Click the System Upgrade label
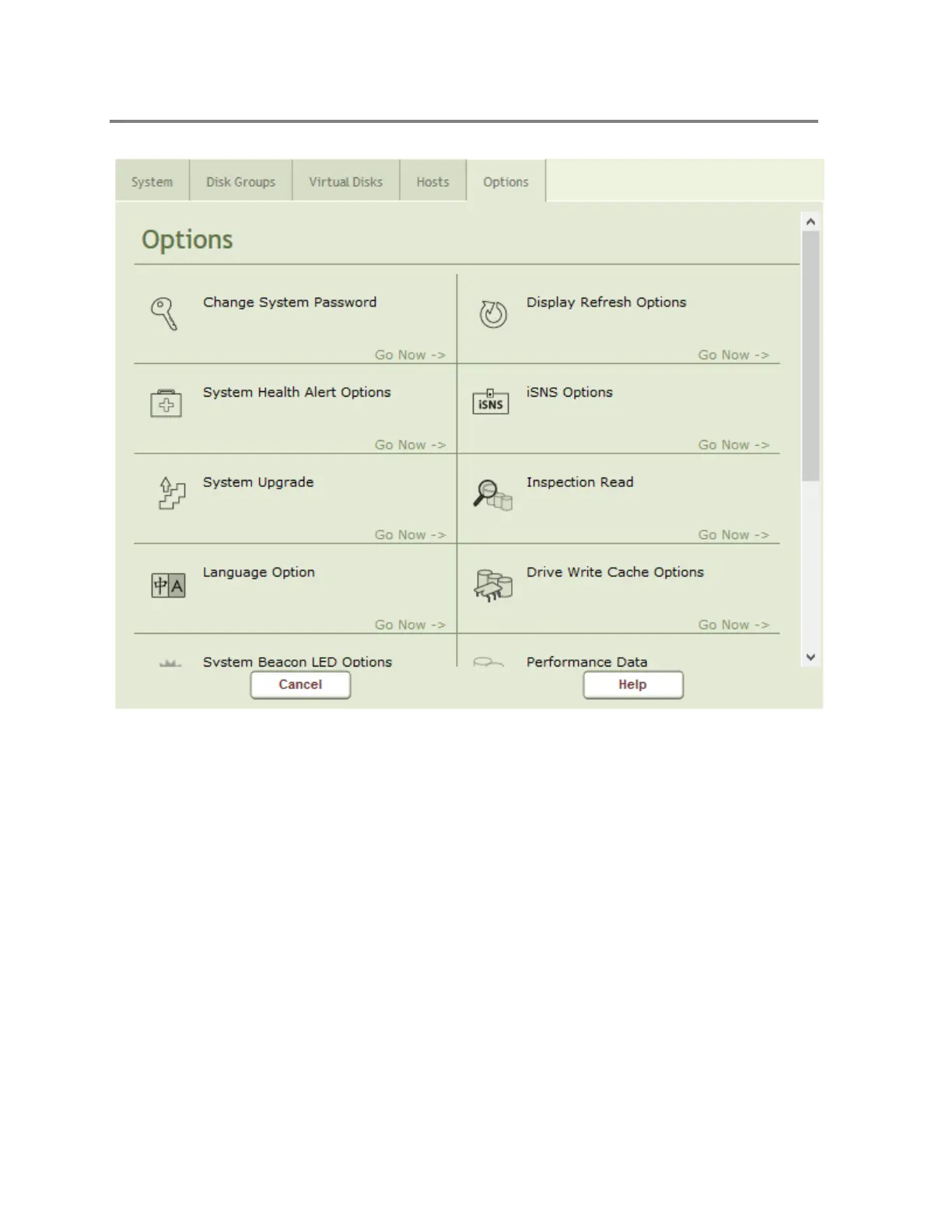952x1232 pixels. click(x=258, y=482)
